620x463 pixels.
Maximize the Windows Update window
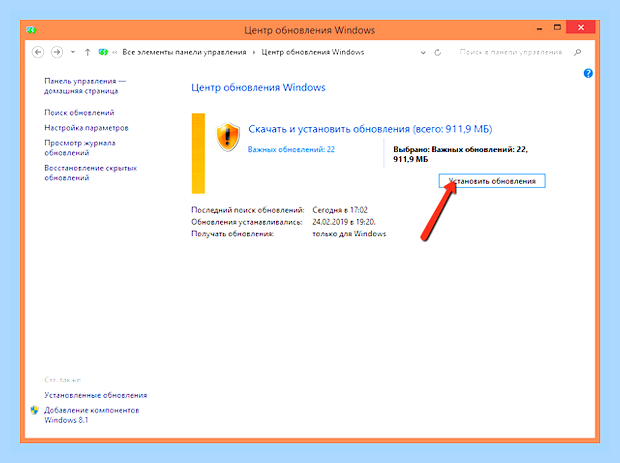click(x=557, y=28)
